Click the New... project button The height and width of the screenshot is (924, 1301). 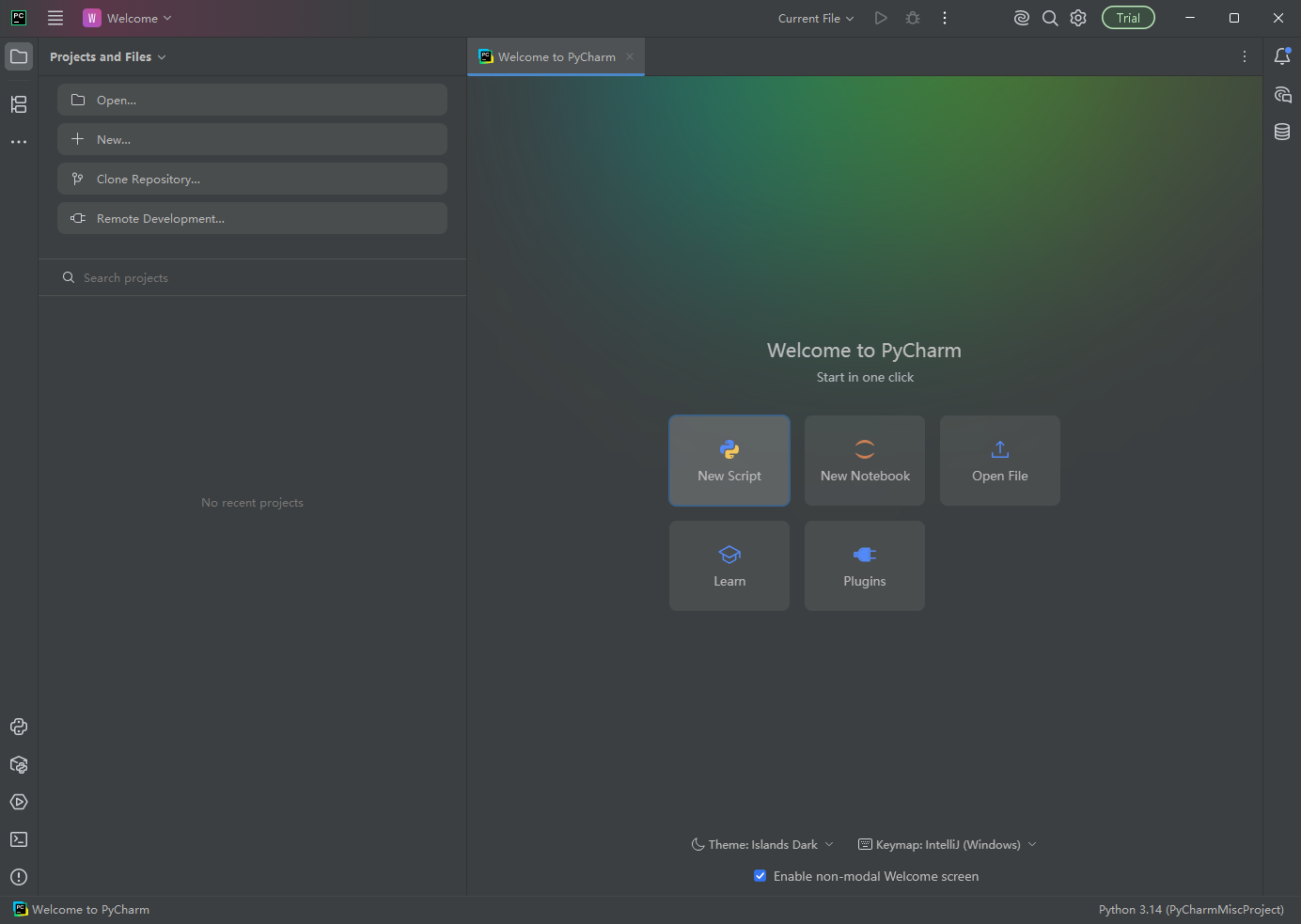click(x=252, y=139)
